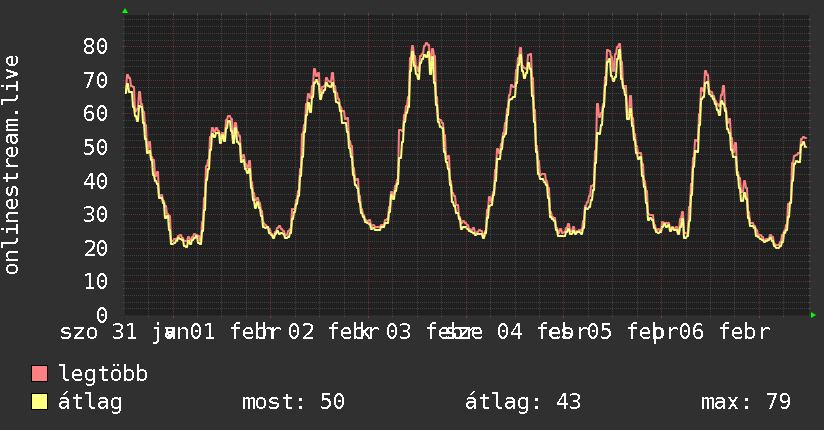Image resolution: width=824 pixels, height=430 pixels.
Task: Click the y-axis label 40
Action: tap(96, 181)
